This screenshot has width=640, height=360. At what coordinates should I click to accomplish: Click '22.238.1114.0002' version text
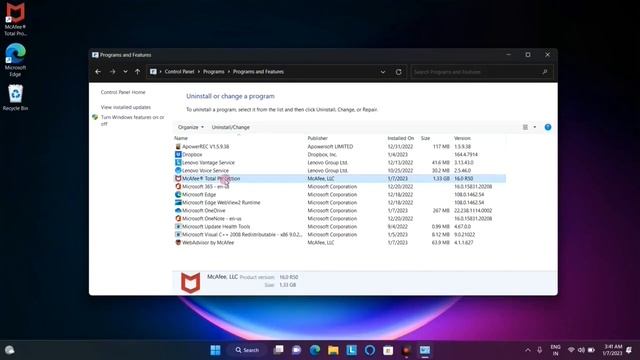tap(473, 211)
